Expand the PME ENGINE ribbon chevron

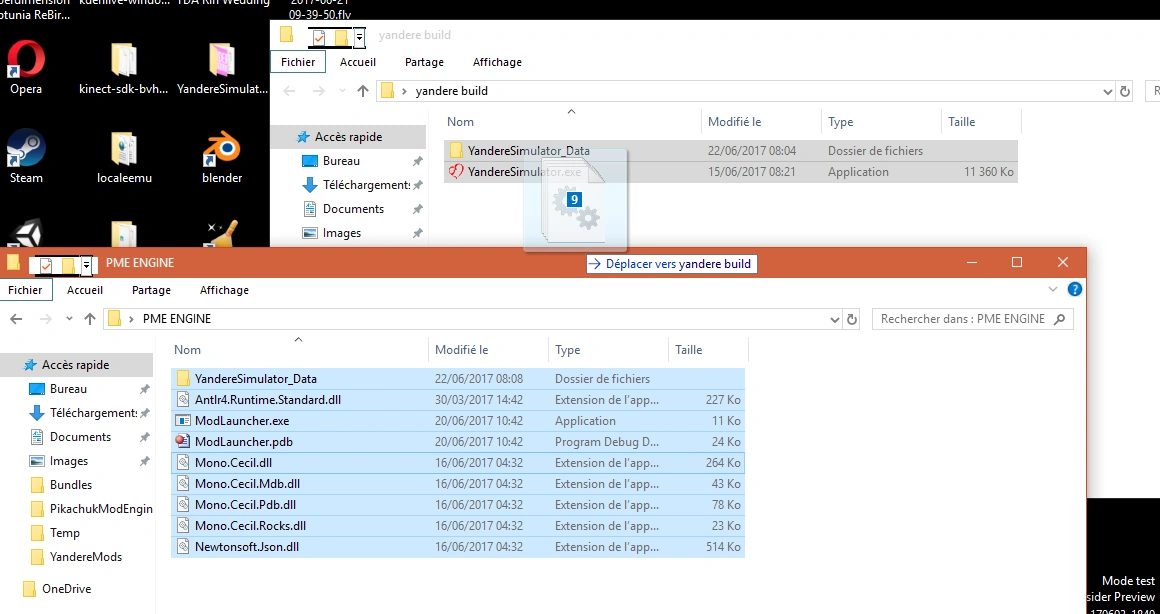(1053, 289)
